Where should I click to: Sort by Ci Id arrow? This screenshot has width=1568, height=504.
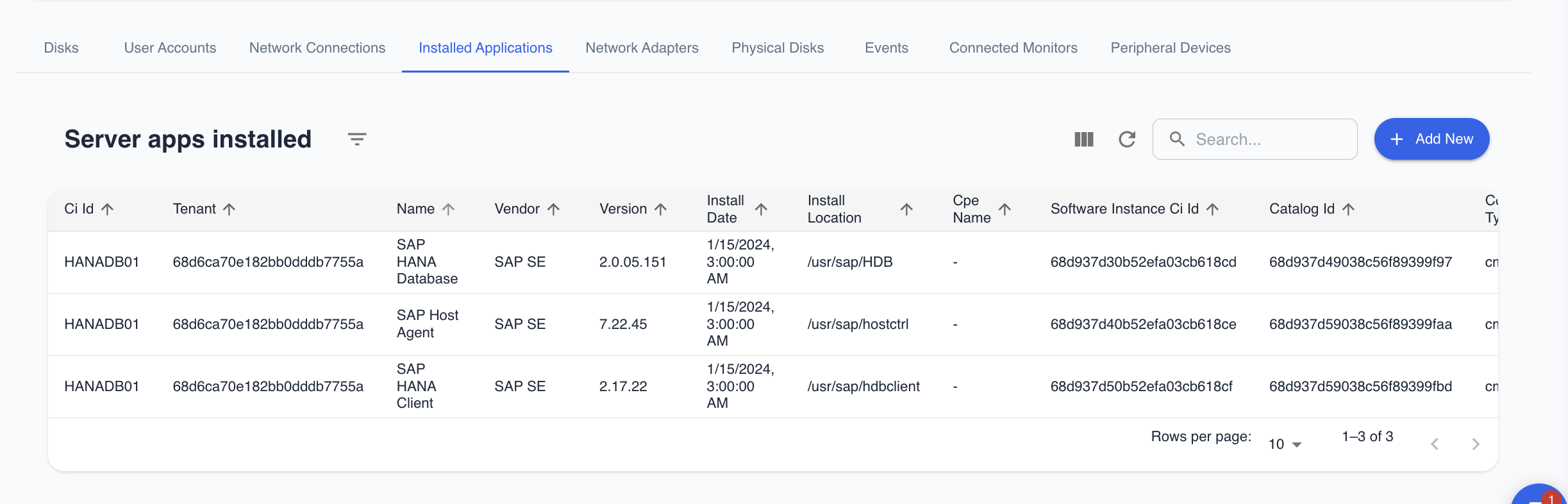(108, 209)
